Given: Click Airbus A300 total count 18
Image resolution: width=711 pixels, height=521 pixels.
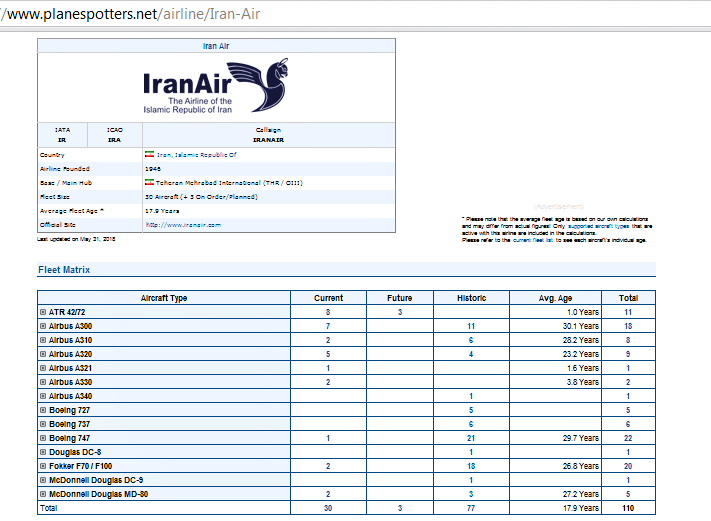Looking at the screenshot, I should click(628, 326).
